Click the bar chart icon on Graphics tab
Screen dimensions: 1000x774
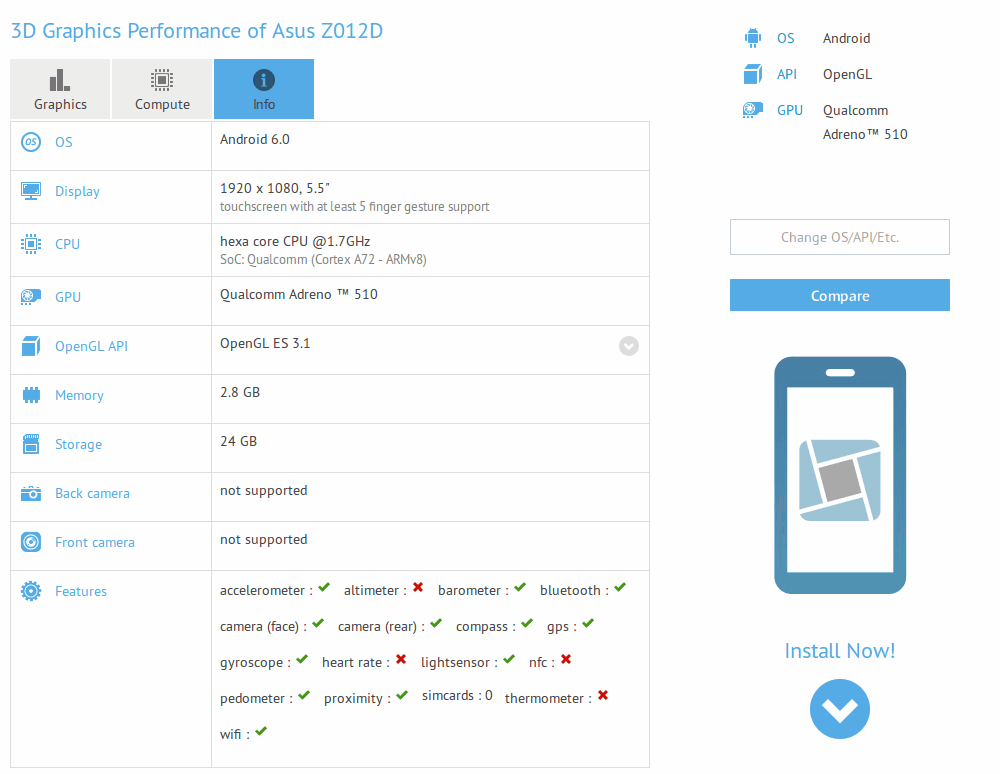tap(60, 80)
